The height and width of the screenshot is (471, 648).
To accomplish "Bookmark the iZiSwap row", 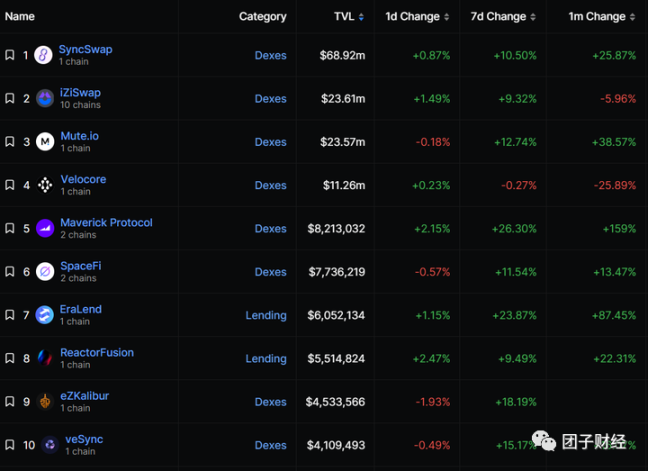I will coord(10,98).
